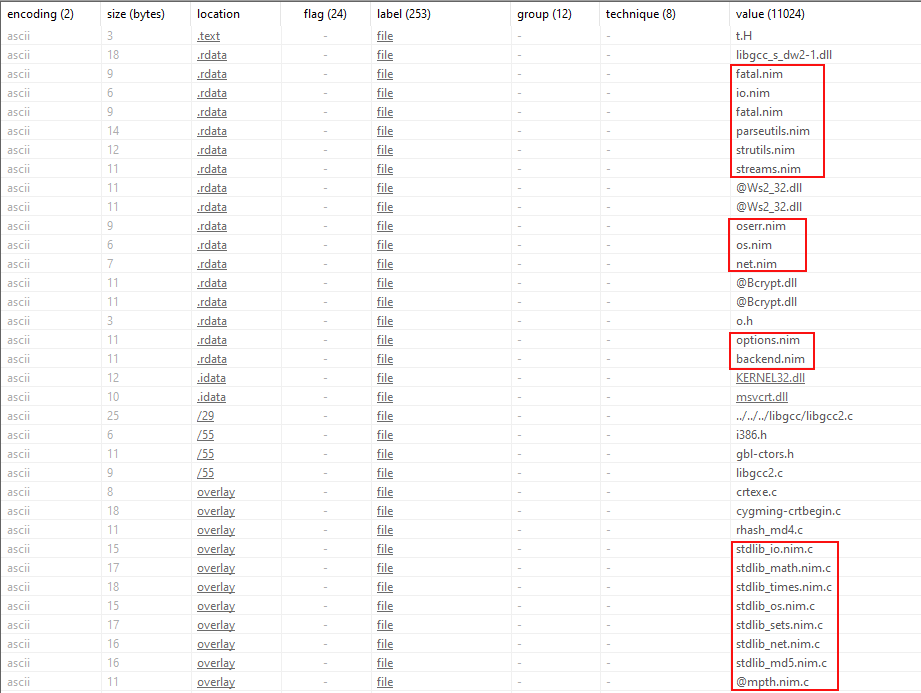Select the stdlib_io.nim.c value
This screenshot has height=693, width=921.
pyautogui.click(x=774, y=549)
